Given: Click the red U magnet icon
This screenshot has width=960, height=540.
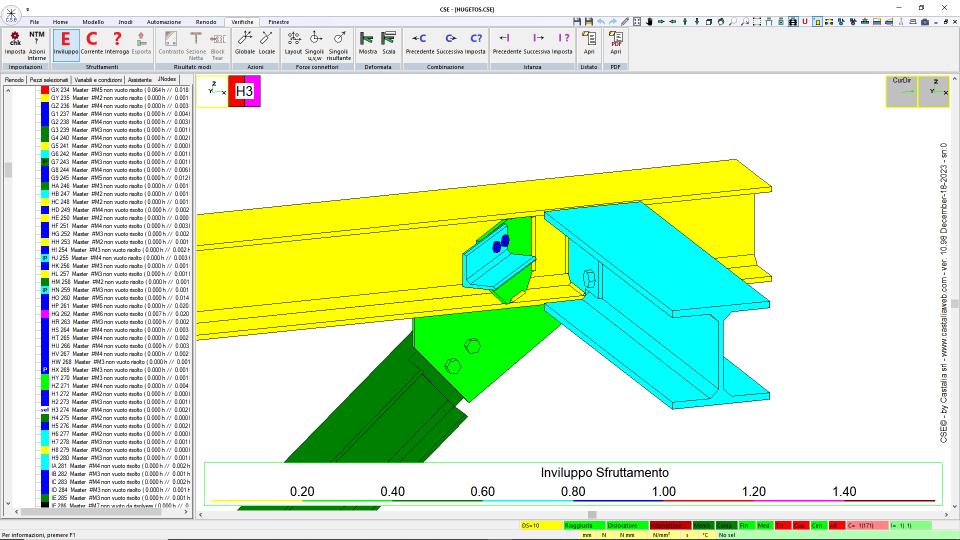Looking at the screenshot, I should 804,21.
